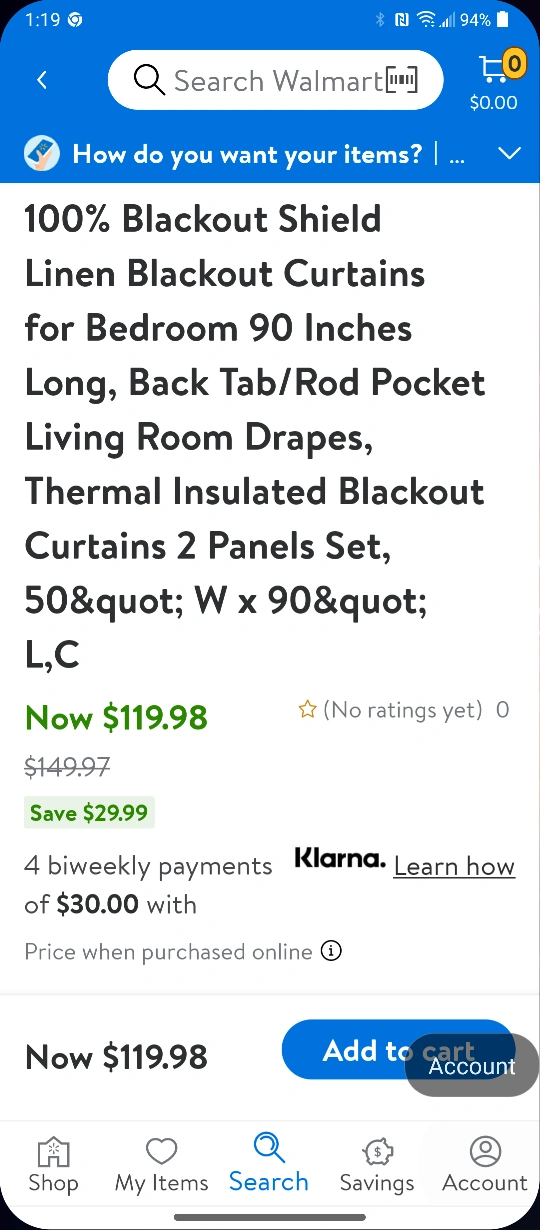Viewport: 540px width, 1230px height.
Task: Switch to the Search tab
Action: click(x=269, y=1164)
